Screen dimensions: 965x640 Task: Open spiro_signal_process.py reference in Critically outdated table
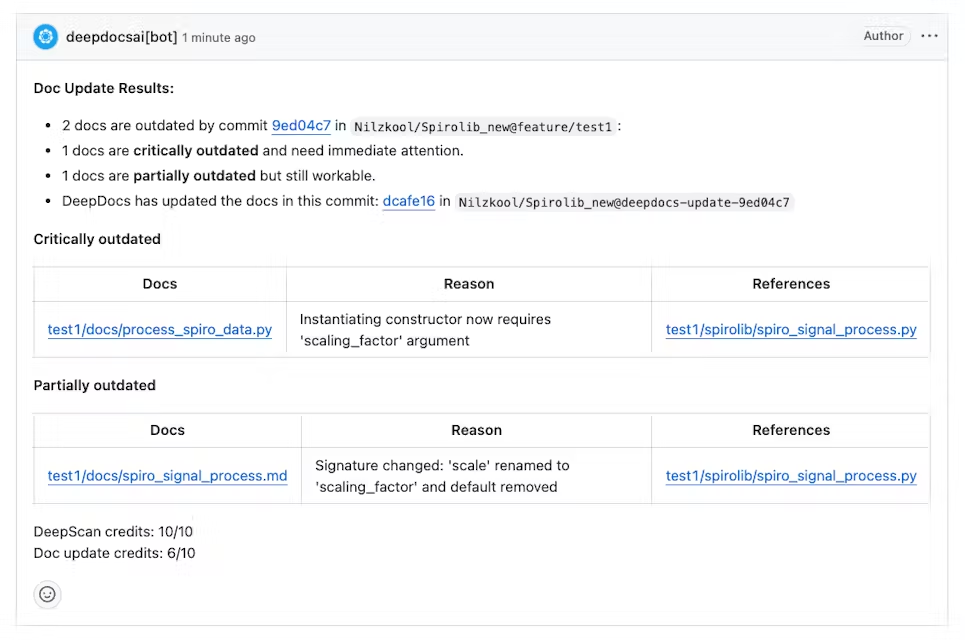tap(791, 330)
